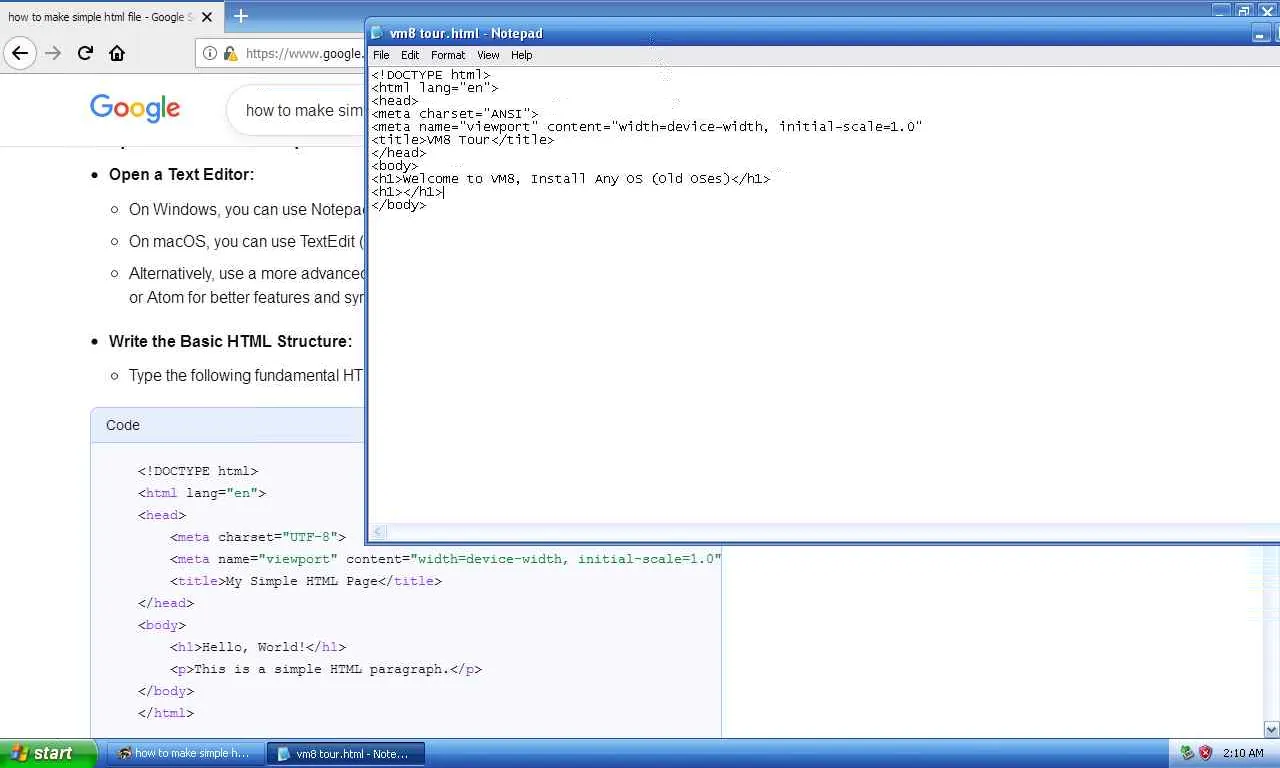Click 'Write the Basic HTML Structure:' heading in browser
The image size is (1280, 768).
click(x=230, y=341)
